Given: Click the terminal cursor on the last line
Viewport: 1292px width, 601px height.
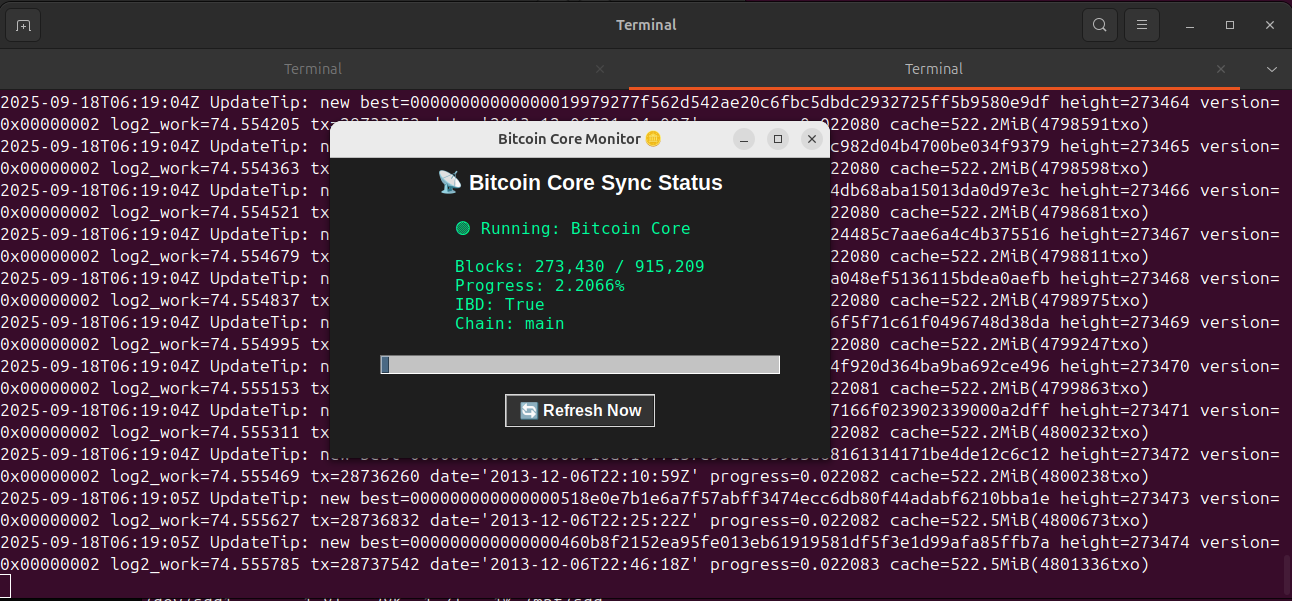Looking at the screenshot, I should (5, 585).
